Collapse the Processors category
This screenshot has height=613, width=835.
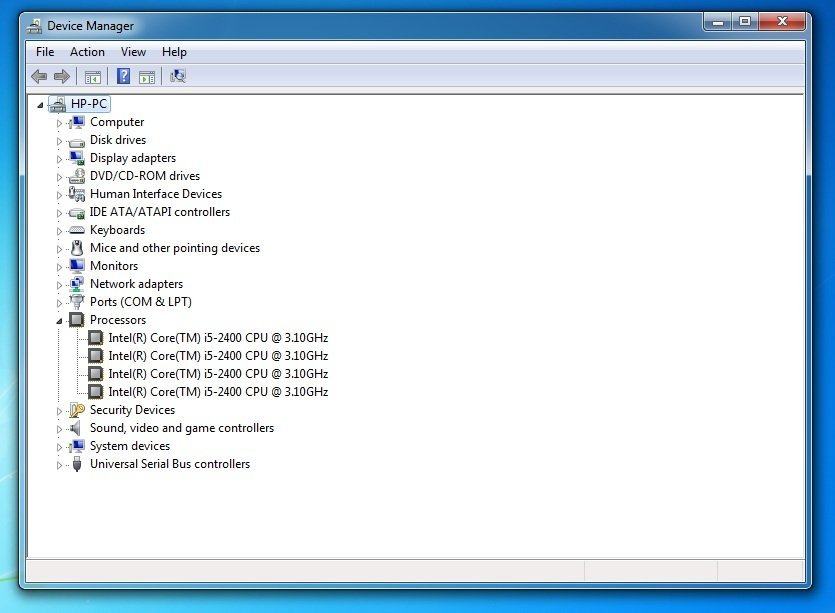[59, 321]
